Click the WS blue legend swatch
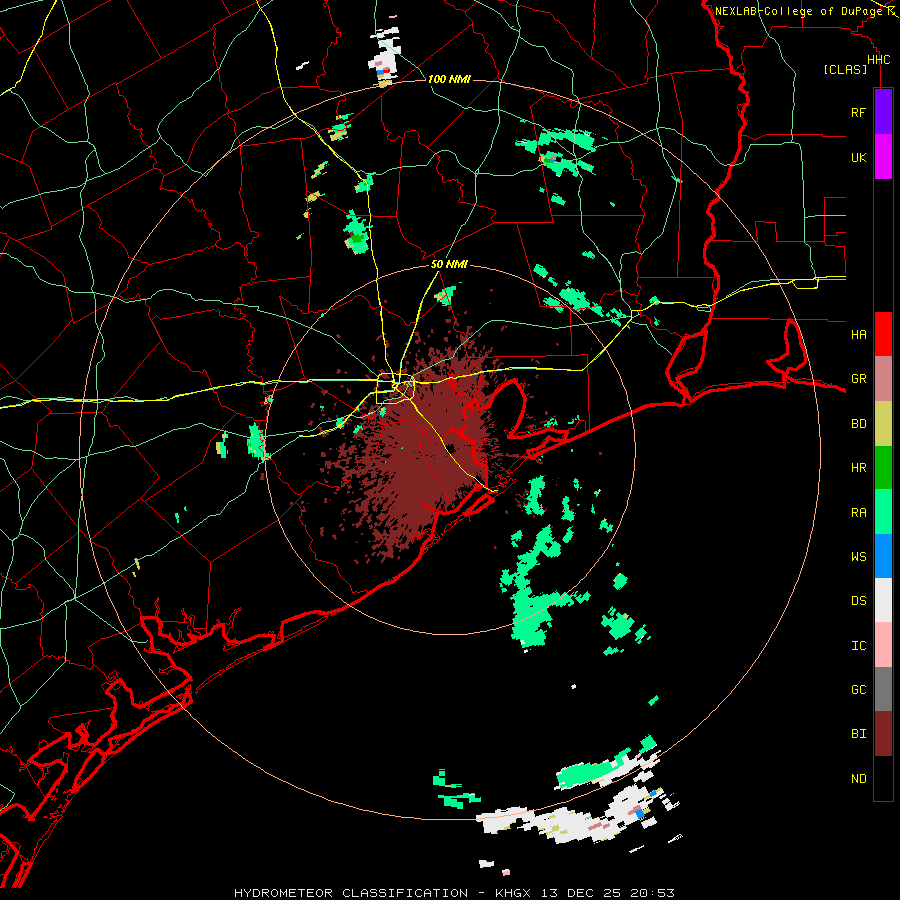Viewport: 900px width, 900px height. (x=883, y=556)
